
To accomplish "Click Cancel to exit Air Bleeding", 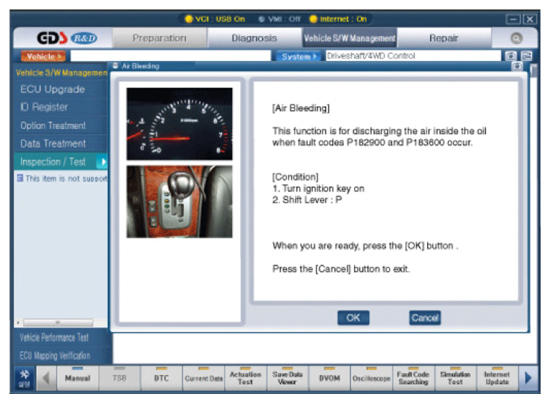I will pos(425,318).
